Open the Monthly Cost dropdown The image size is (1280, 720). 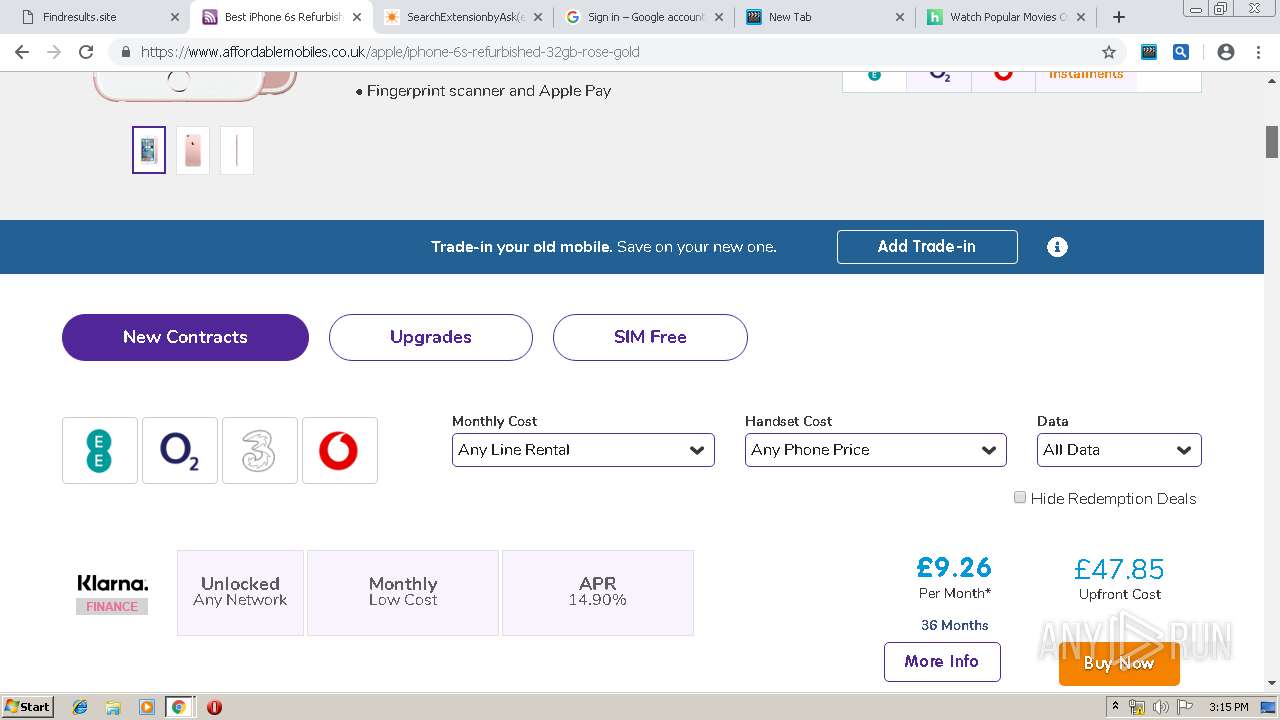[x=583, y=450]
